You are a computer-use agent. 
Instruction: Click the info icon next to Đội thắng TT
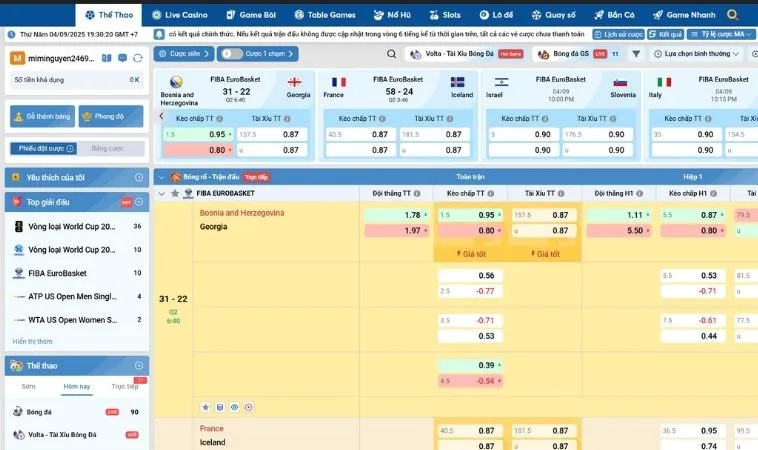[416, 194]
